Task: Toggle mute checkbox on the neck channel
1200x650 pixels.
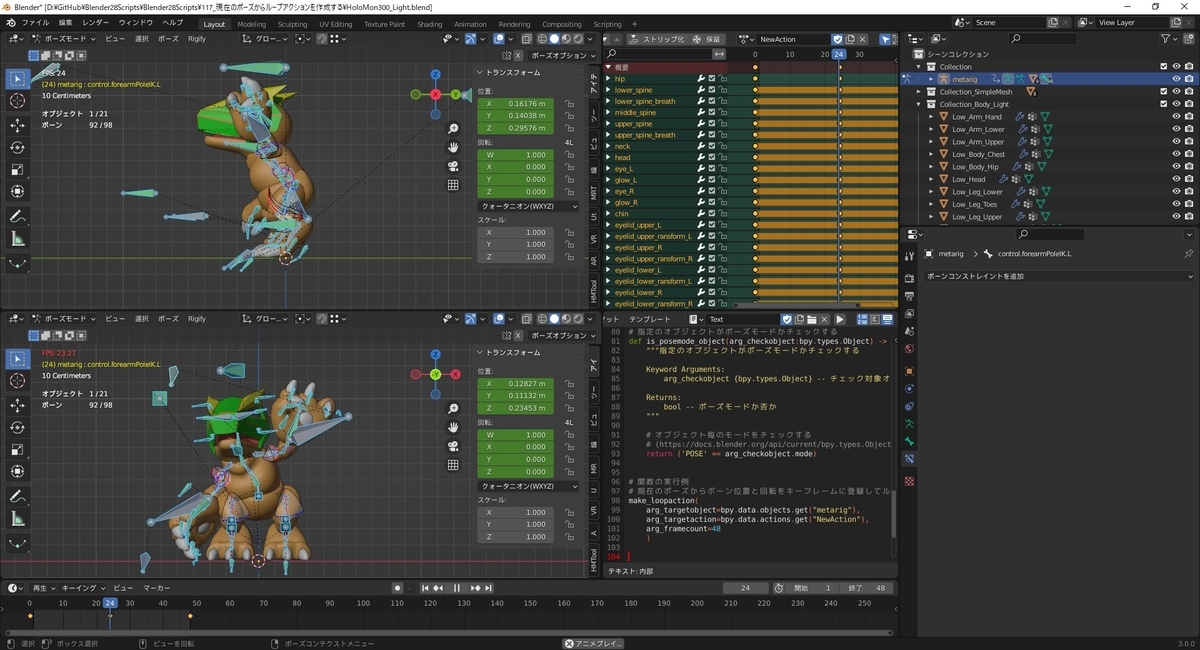Action: tap(712, 146)
